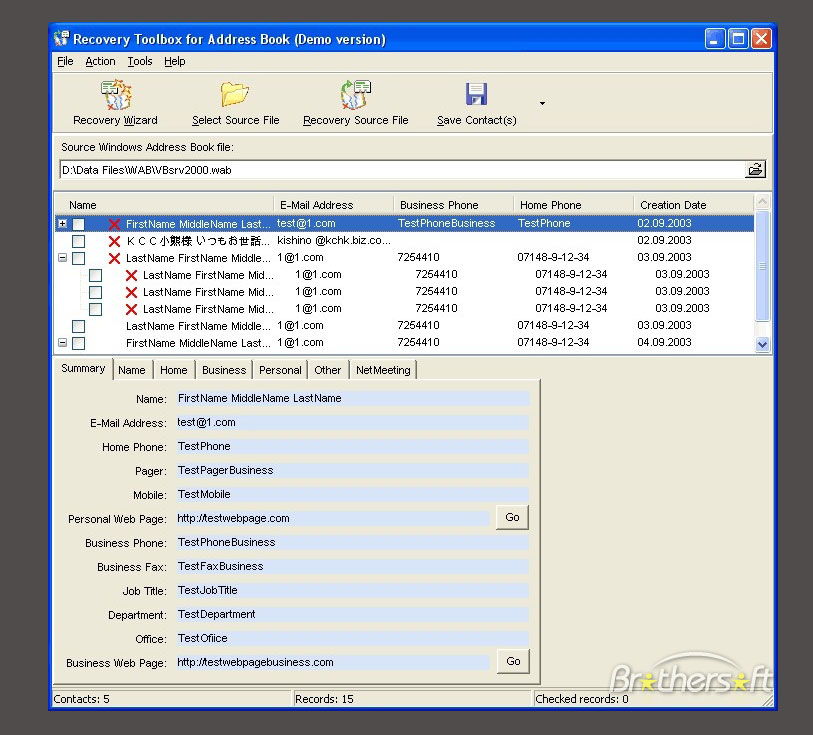The height and width of the screenshot is (735, 813).
Task: Click Go beside Personal Web Page
Action: coord(512,517)
